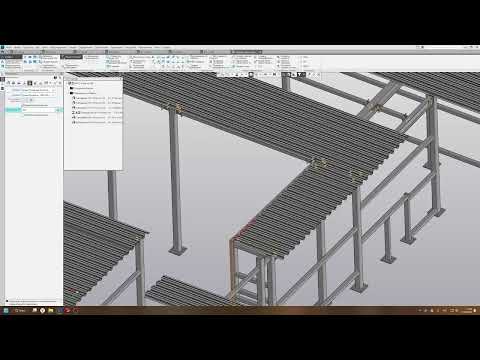Screen dimensions: 480x360
Task: Select the upper folder row in model tree
Action: (83, 88)
